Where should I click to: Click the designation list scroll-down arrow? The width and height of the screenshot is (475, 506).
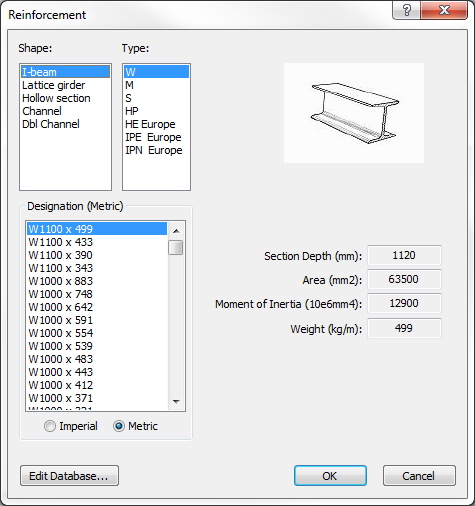(x=176, y=402)
